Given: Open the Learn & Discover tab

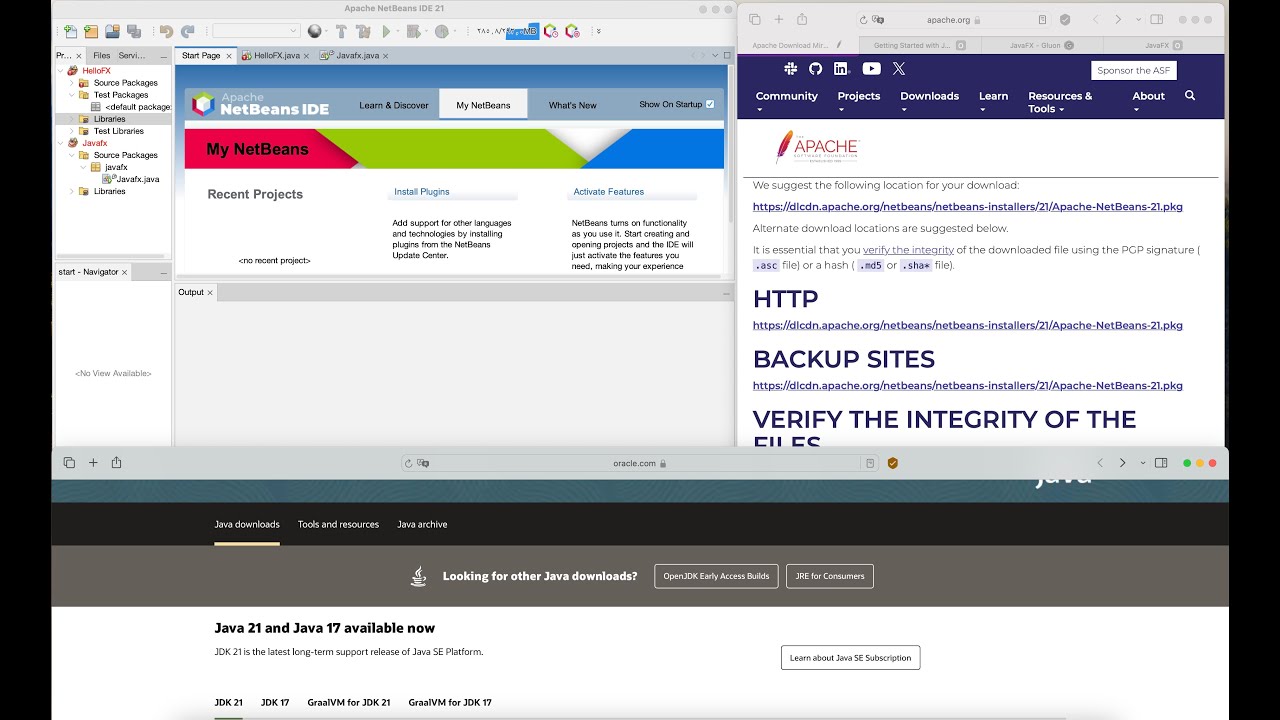Looking at the screenshot, I should 394,105.
